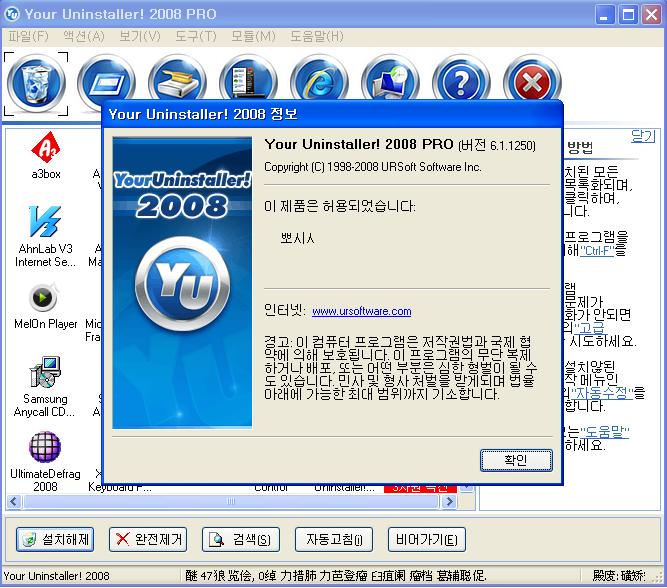Click the red X exit toolbar icon
The image size is (667, 588).
[x=532, y=78]
